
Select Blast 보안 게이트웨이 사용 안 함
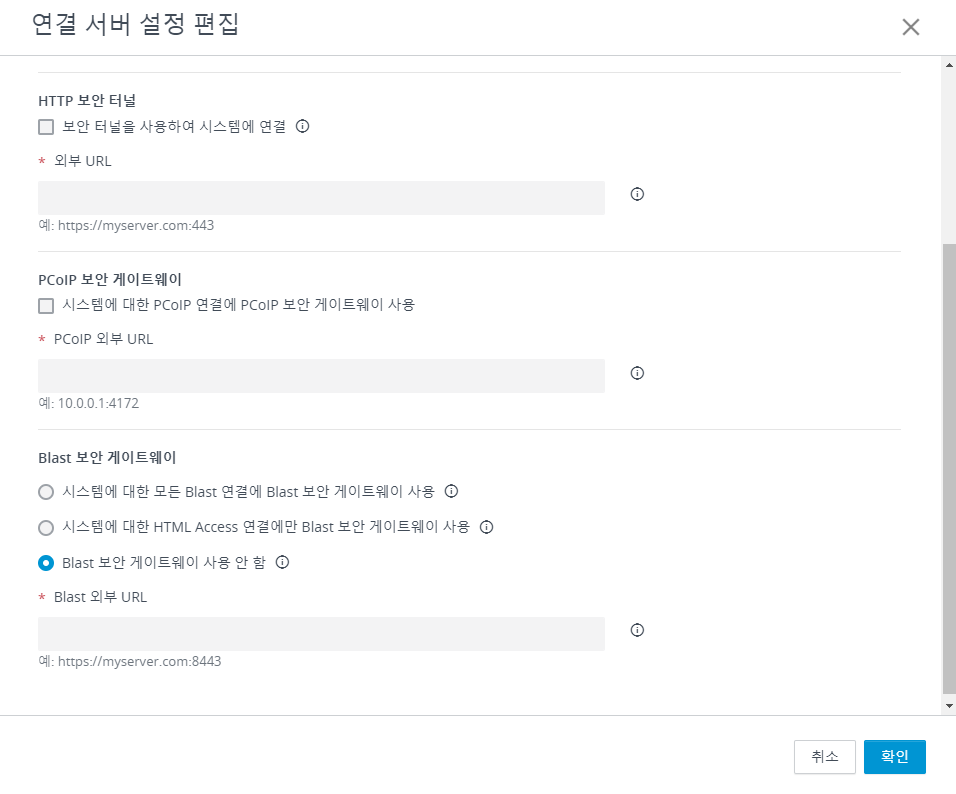point(46,563)
